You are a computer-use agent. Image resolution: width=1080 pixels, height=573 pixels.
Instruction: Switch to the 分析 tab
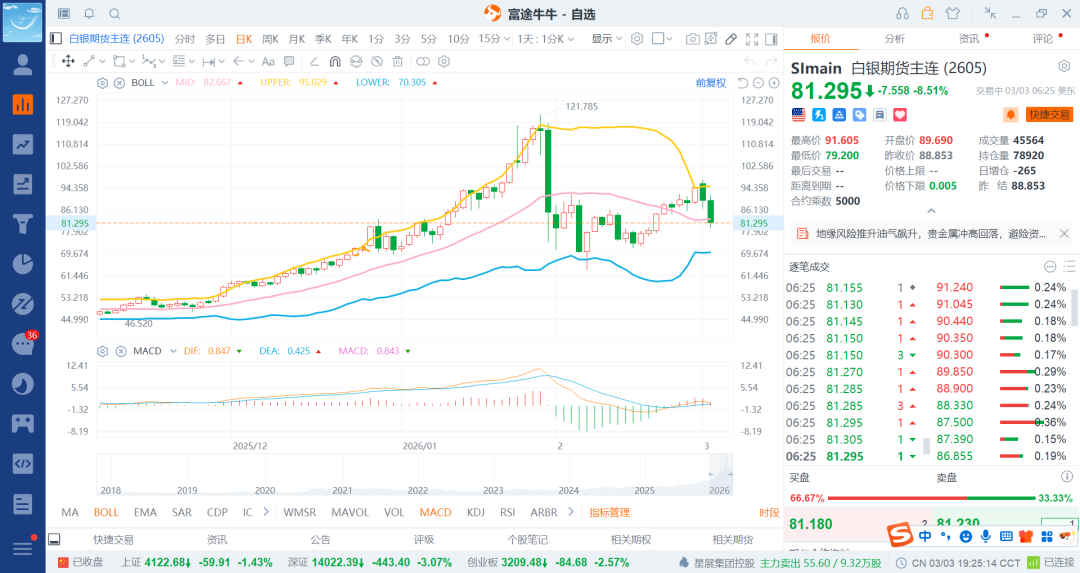[894, 39]
